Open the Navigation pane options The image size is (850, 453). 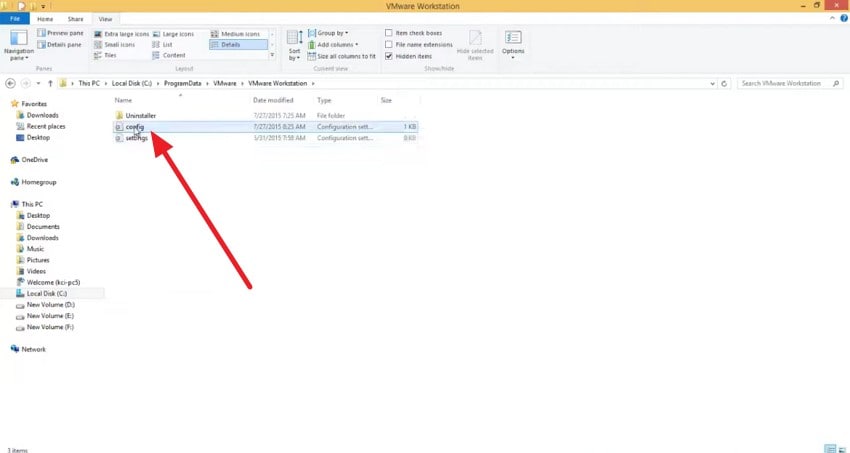pyautogui.click(x=19, y=46)
